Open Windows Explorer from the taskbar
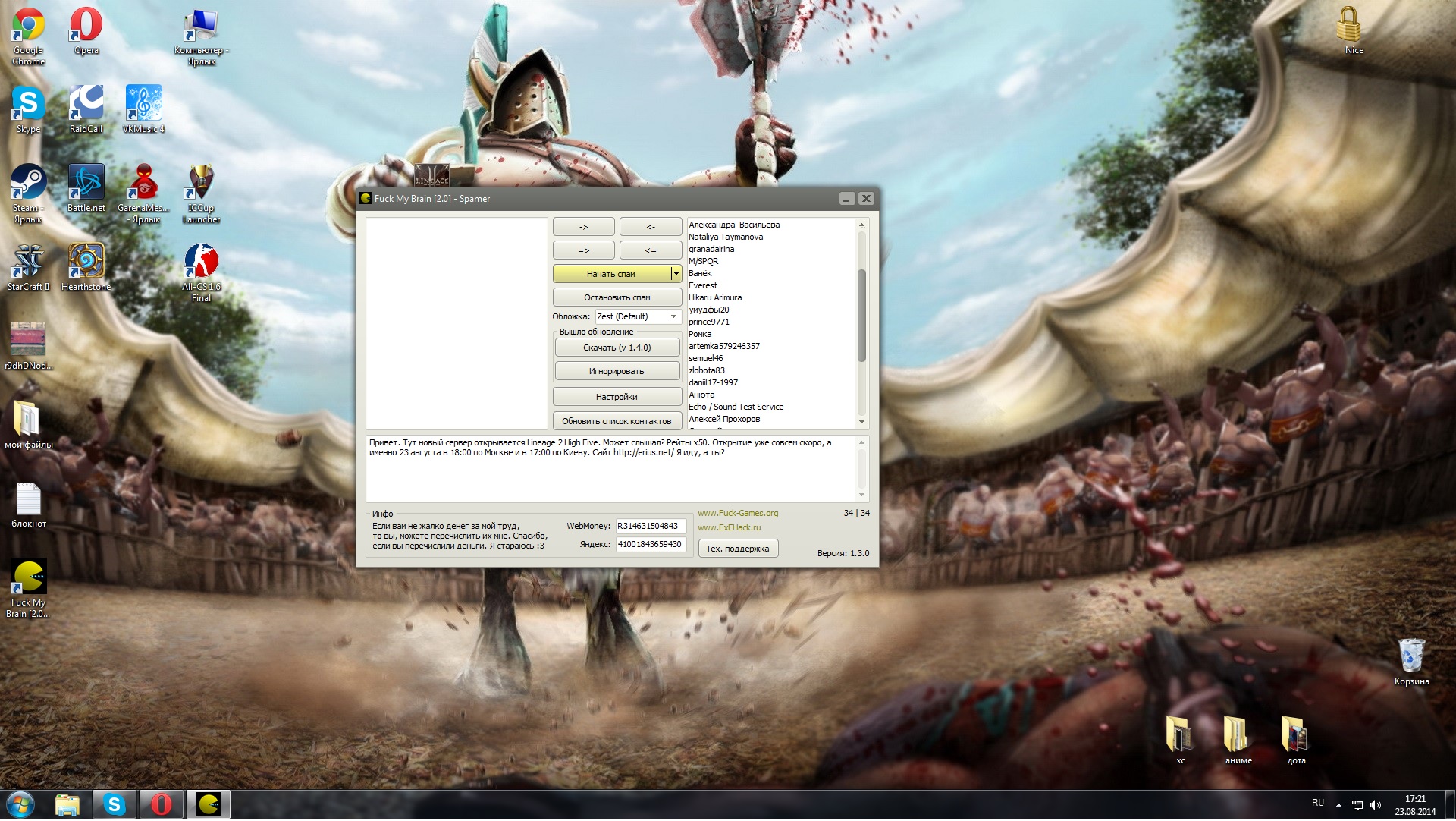Image resolution: width=1456 pixels, height=821 pixels. [67, 804]
